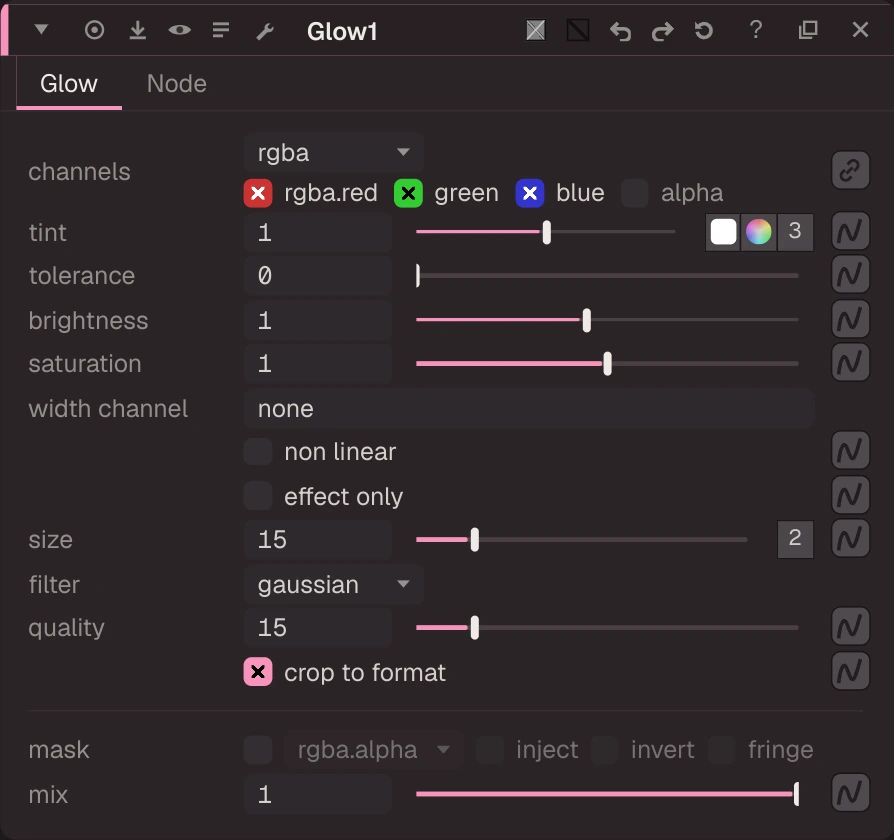Open the brightness animation curve menu
Viewport: 894px width, 840px height.
850,319
